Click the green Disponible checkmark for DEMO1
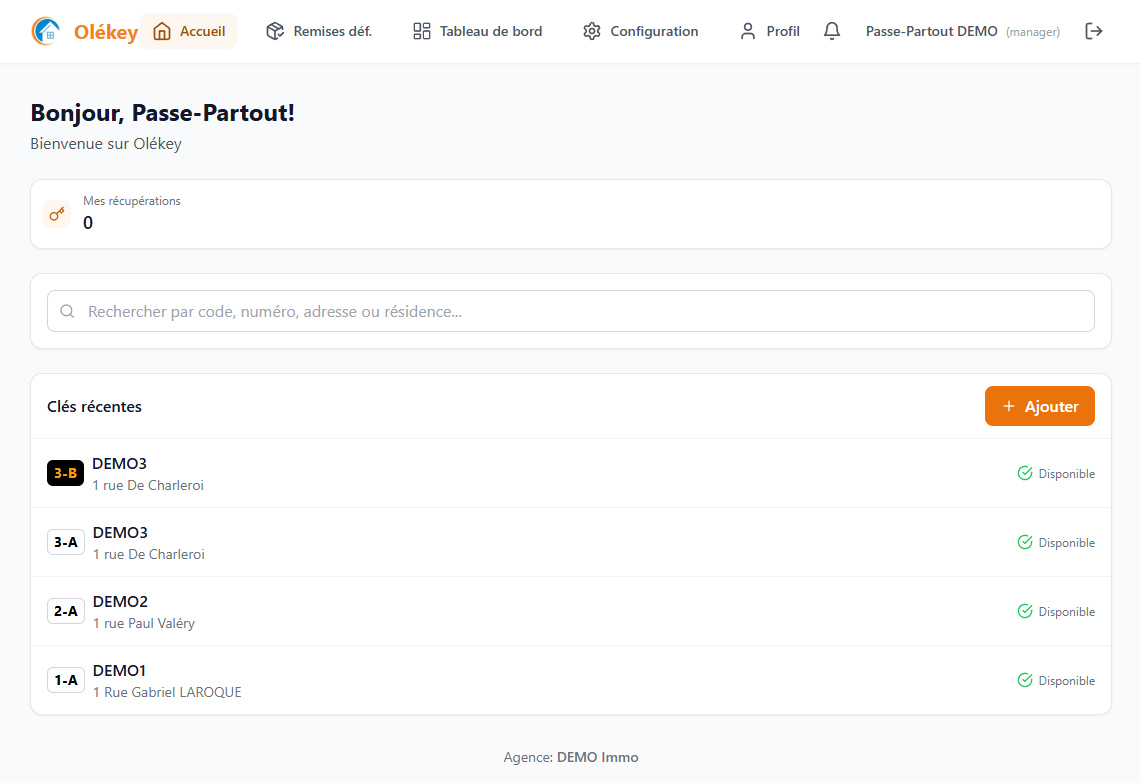Screen dimensions: 1140x783 1024,679
